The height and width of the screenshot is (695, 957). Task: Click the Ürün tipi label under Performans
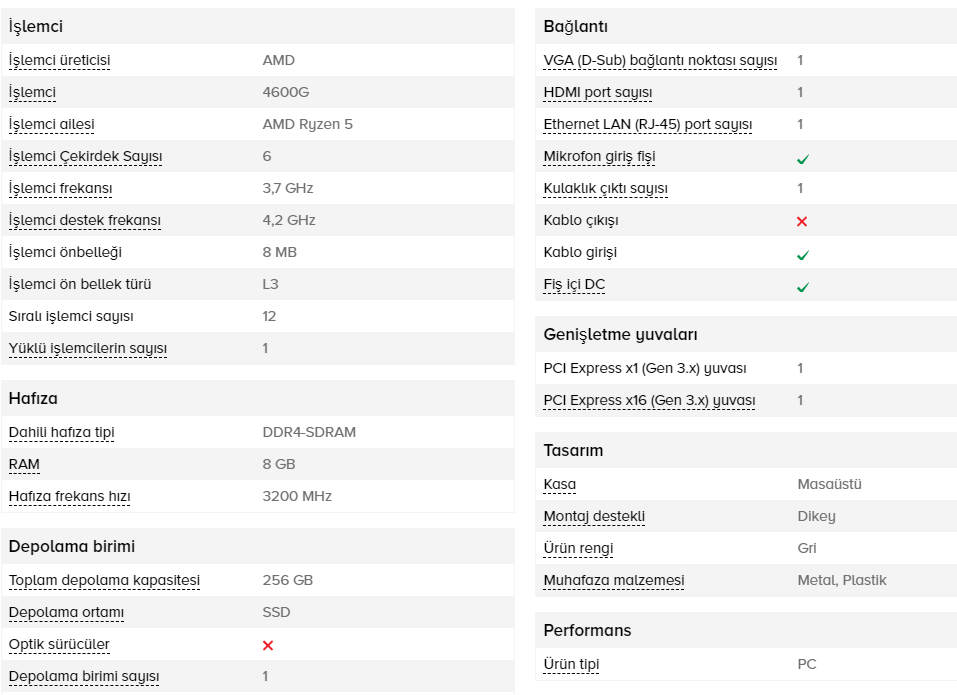(571, 664)
